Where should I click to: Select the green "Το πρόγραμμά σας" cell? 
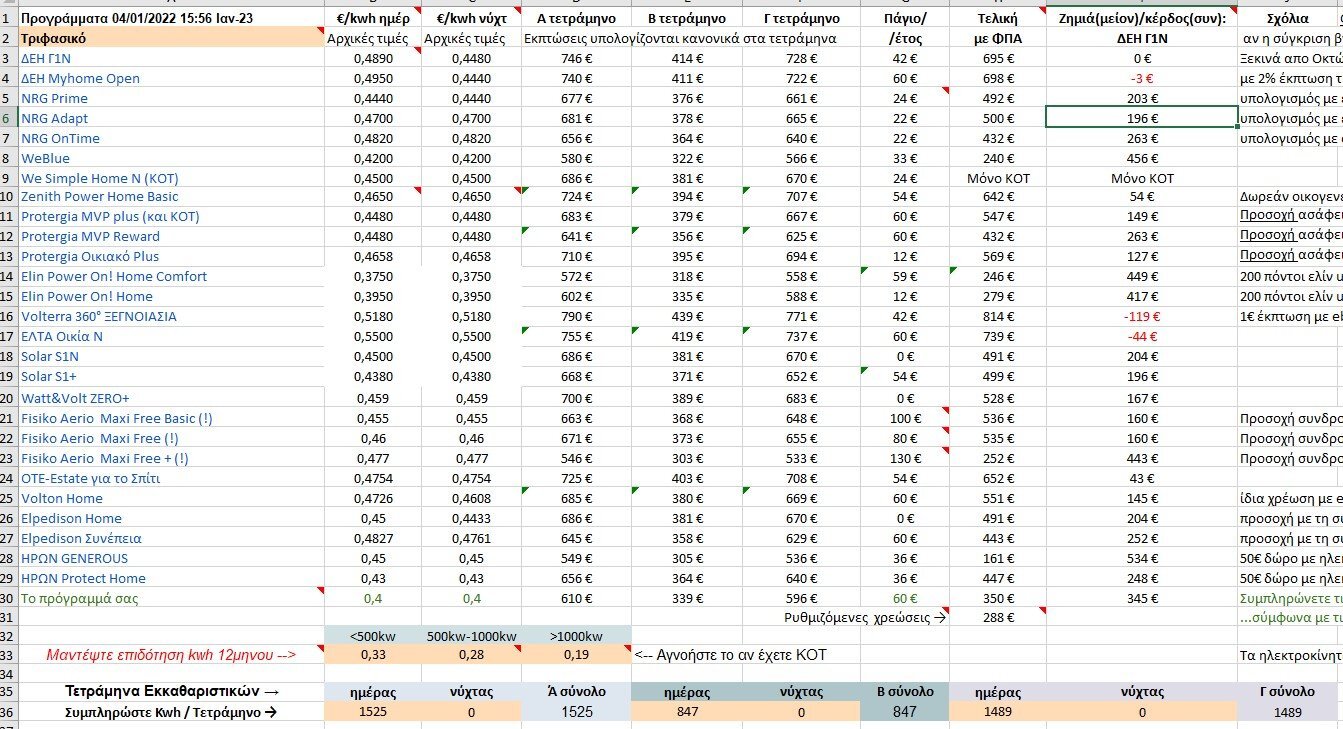[x=170, y=598]
